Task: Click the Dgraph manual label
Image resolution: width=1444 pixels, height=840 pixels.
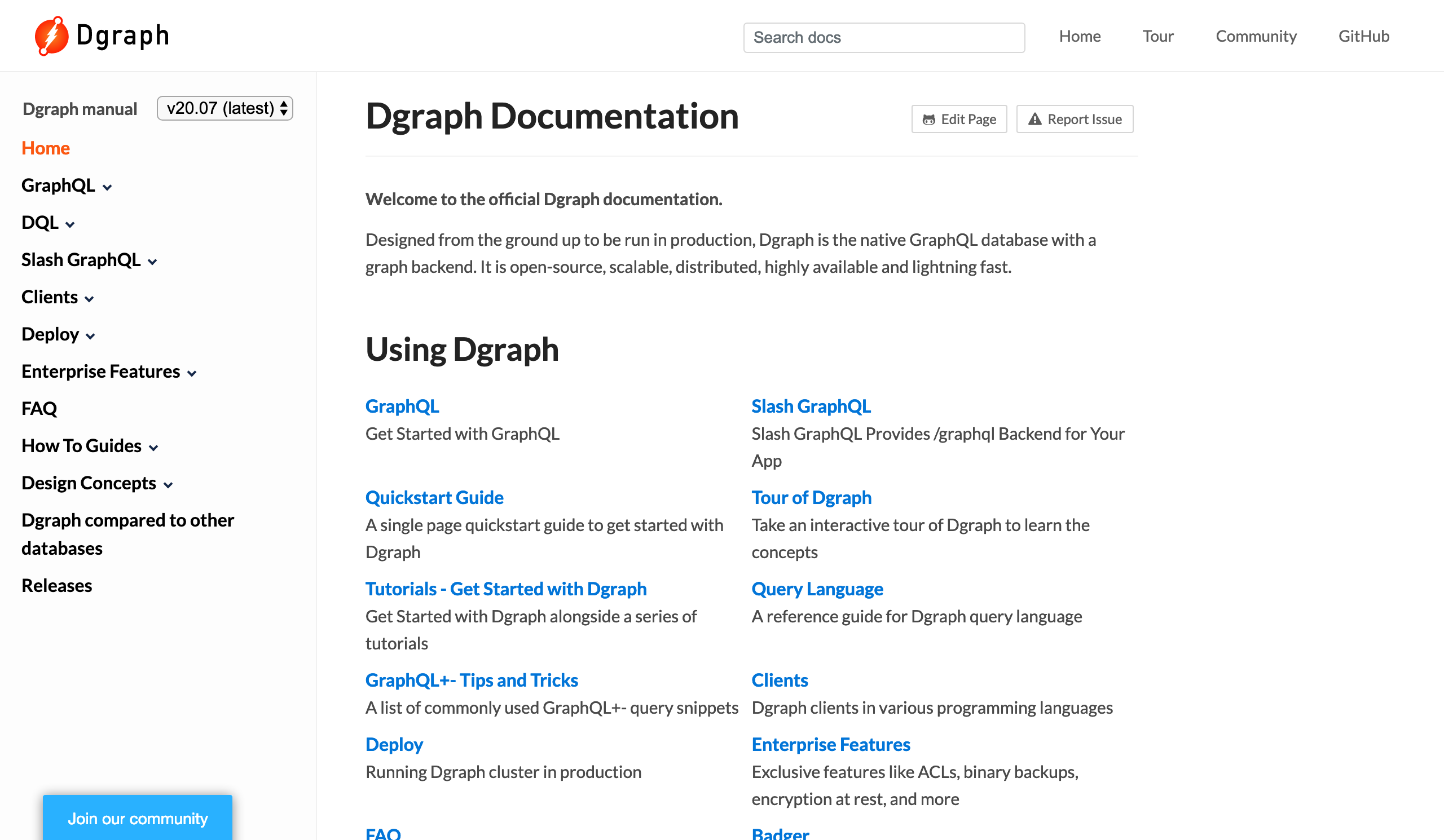Action: click(80, 109)
